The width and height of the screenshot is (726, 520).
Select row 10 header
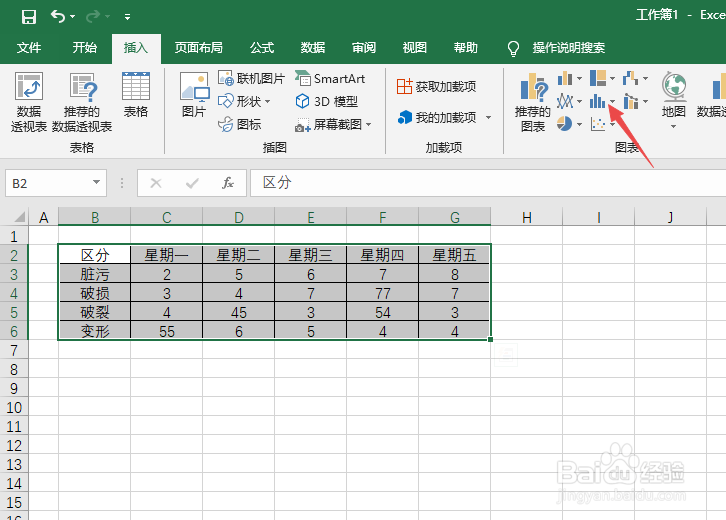tap(14, 407)
